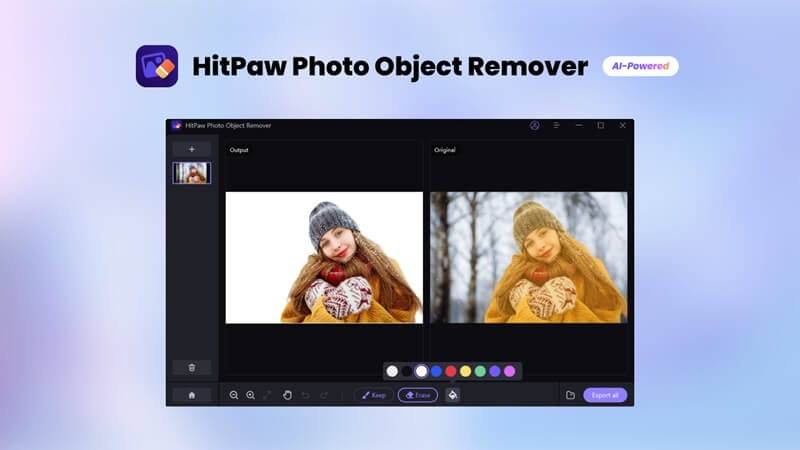Close the HitPaw window
This screenshot has height=450, width=800.
click(622, 126)
